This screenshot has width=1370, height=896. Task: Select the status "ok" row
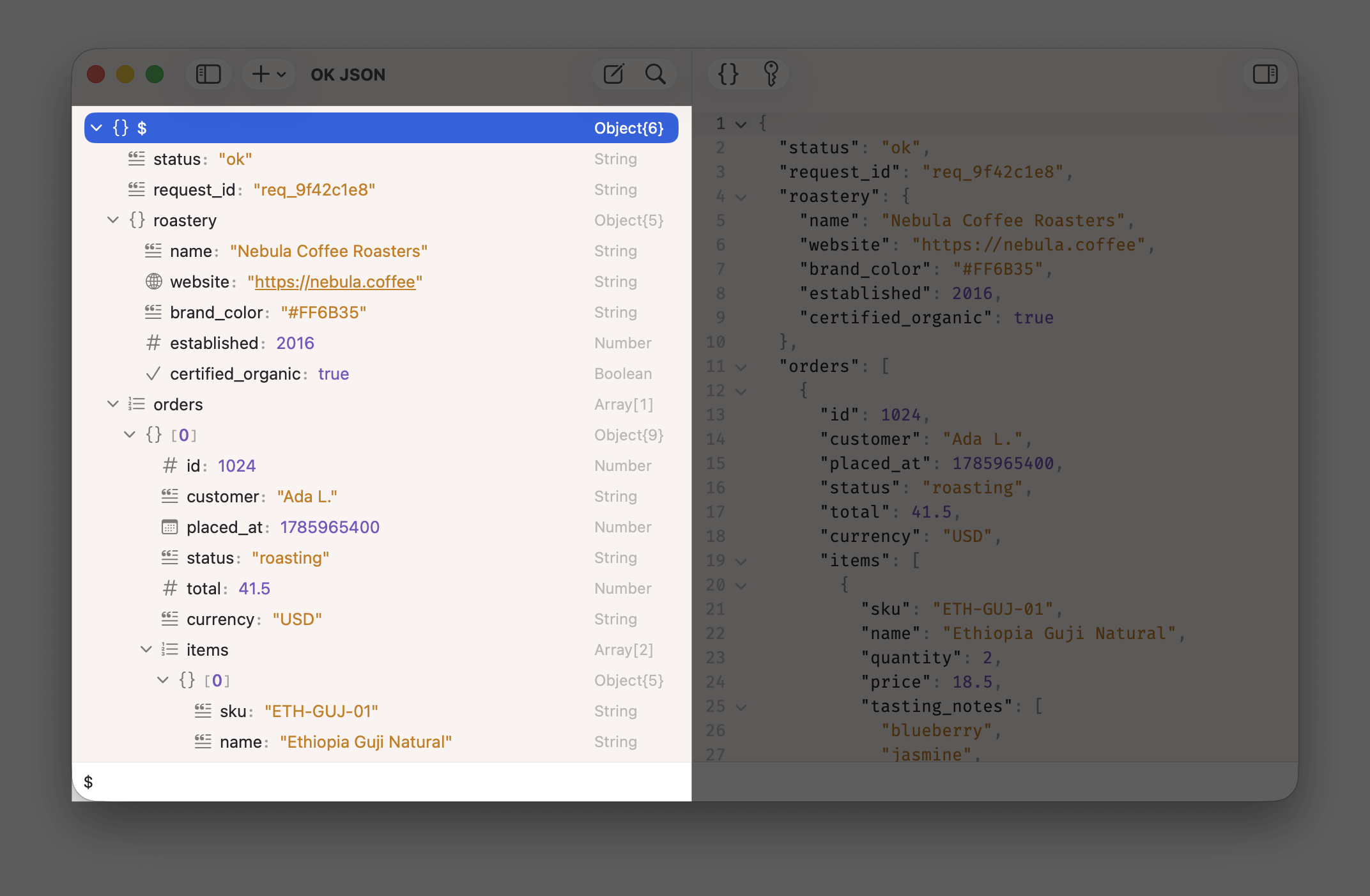pyautogui.click(x=381, y=158)
